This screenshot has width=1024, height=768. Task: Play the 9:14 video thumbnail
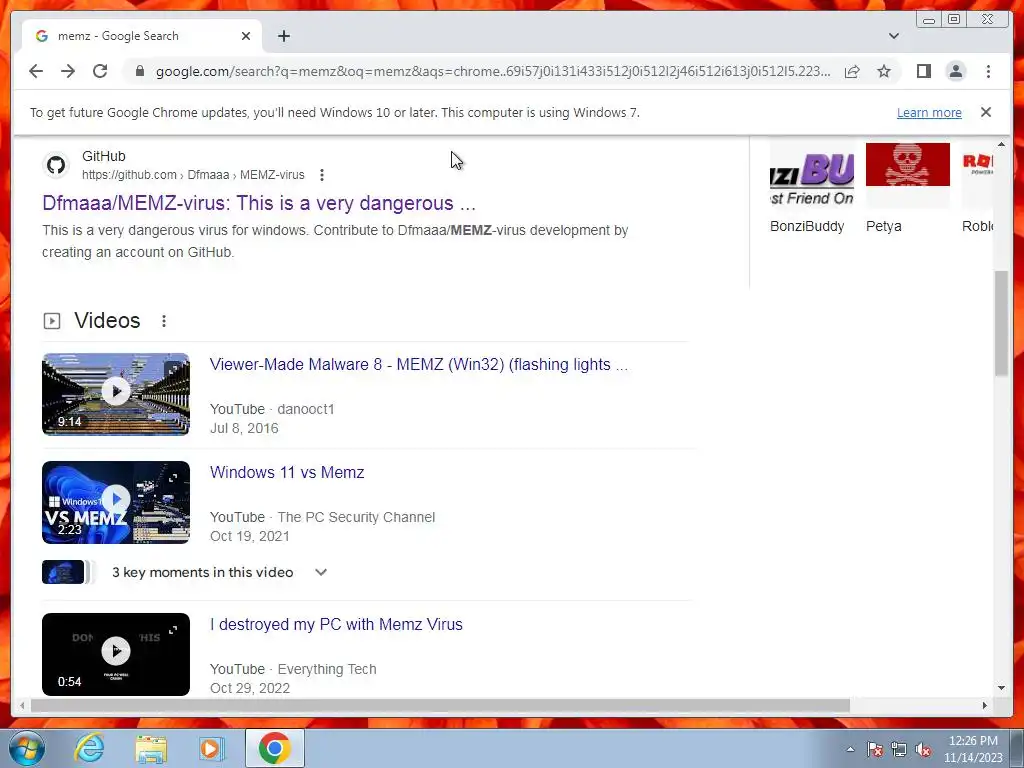click(116, 394)
